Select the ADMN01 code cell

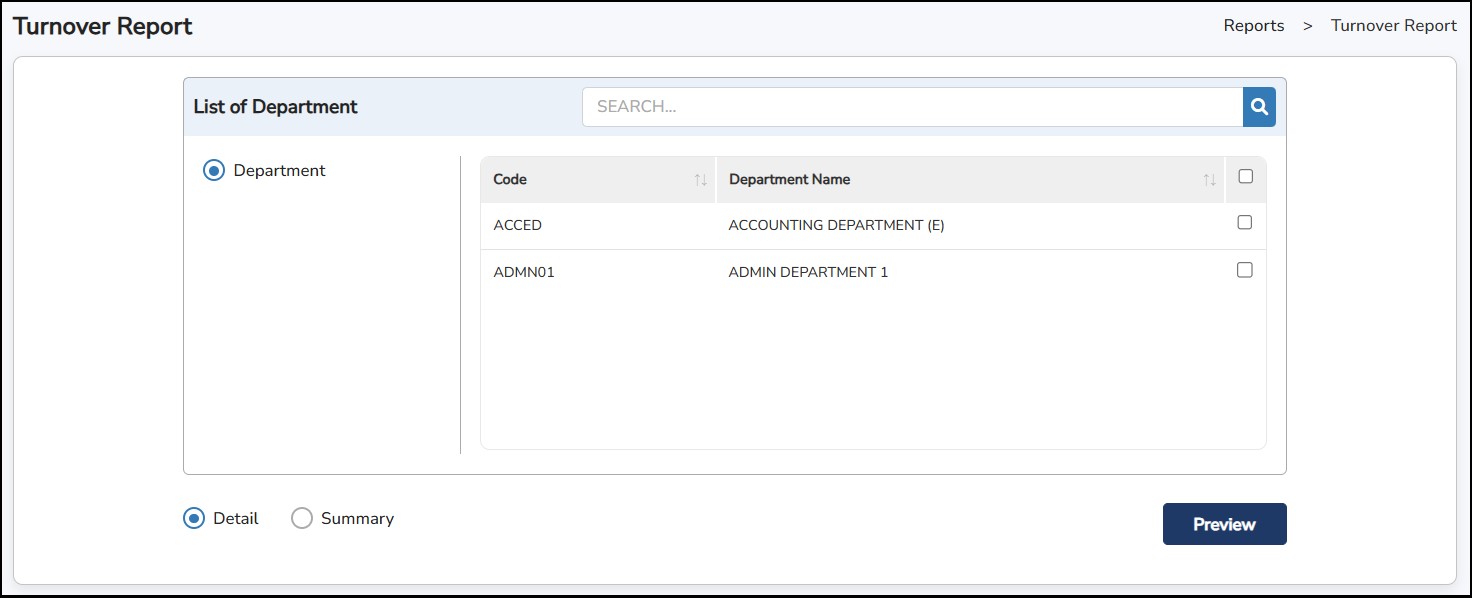point(524,272)
